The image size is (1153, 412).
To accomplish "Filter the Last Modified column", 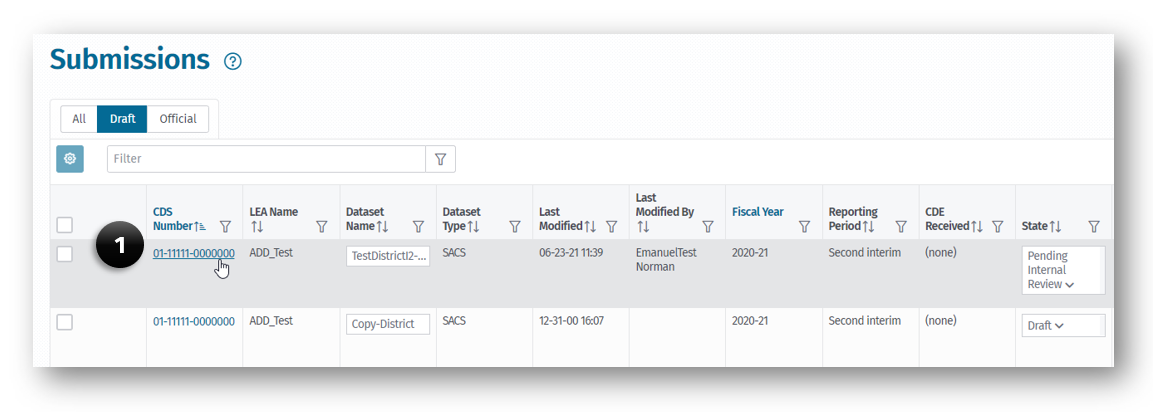I will click(x=611, y=227).
